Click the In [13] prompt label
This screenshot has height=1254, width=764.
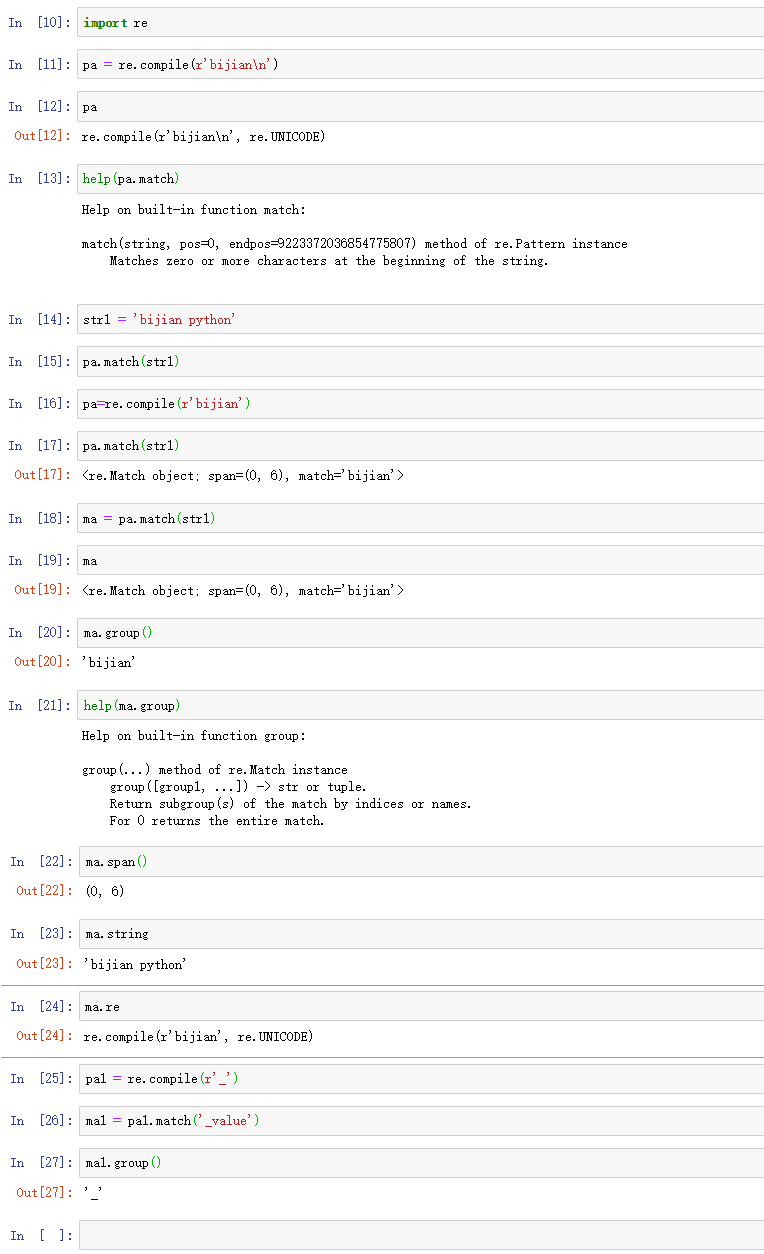pyautogui.click(x=39, y=179)
